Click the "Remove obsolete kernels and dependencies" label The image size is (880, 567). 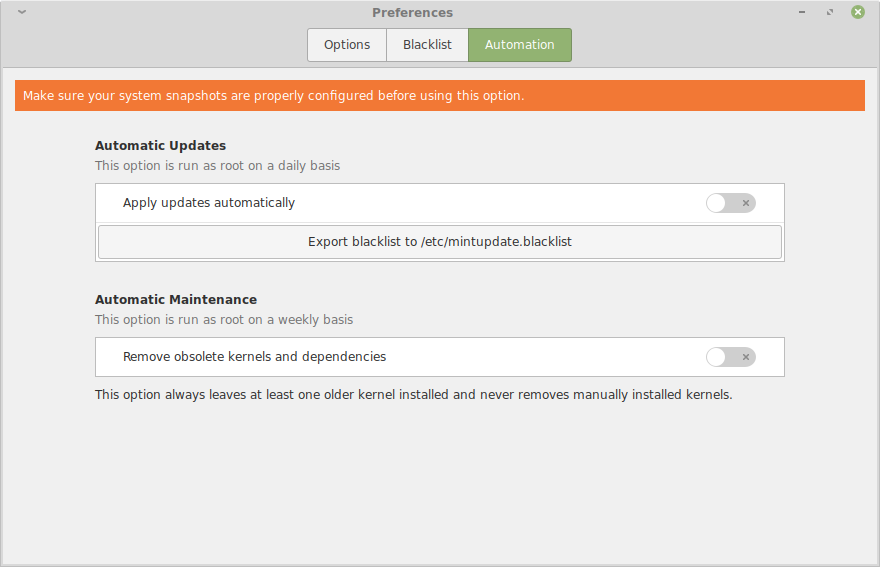click(x=254, y=357)
